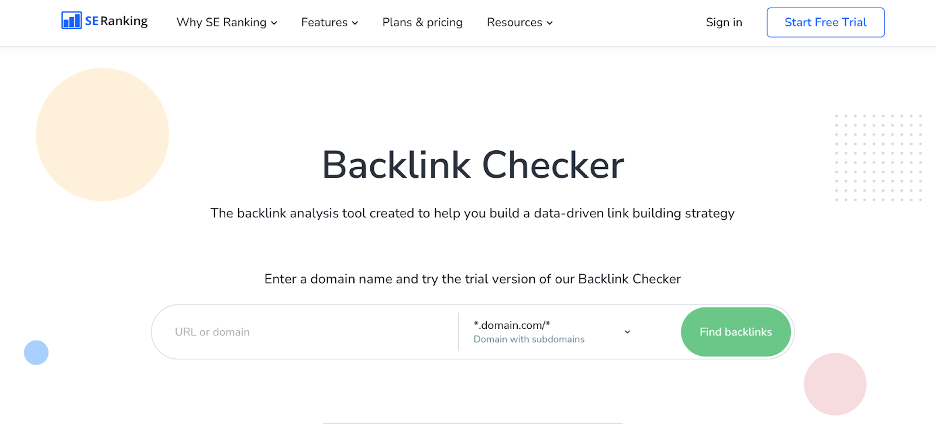The height and width of the screenshot is (434, 936).
Task: Click the chevron beside Why SE Ranking
Action: [x=274, y=23]
